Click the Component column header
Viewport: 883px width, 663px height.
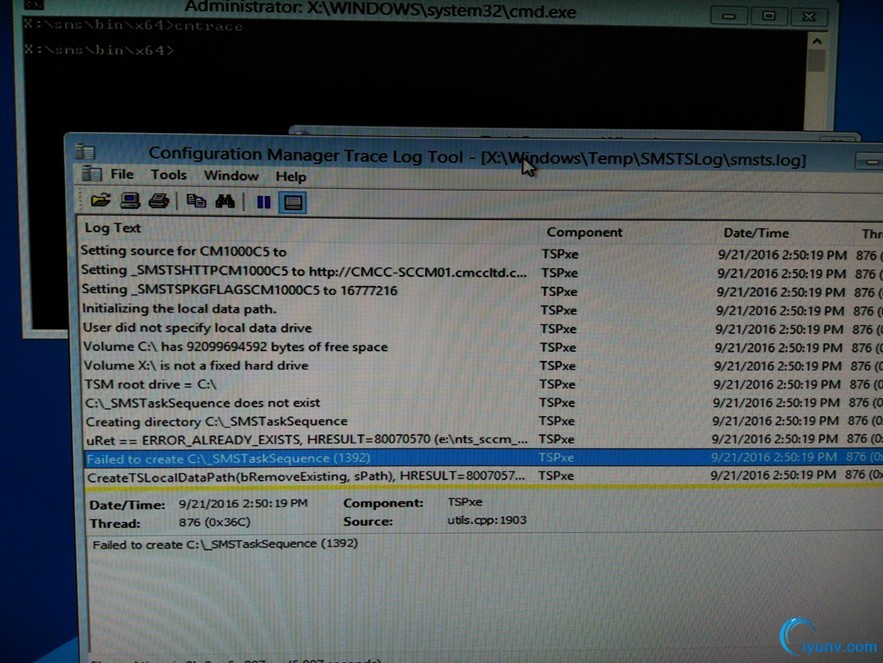(585, 232)
